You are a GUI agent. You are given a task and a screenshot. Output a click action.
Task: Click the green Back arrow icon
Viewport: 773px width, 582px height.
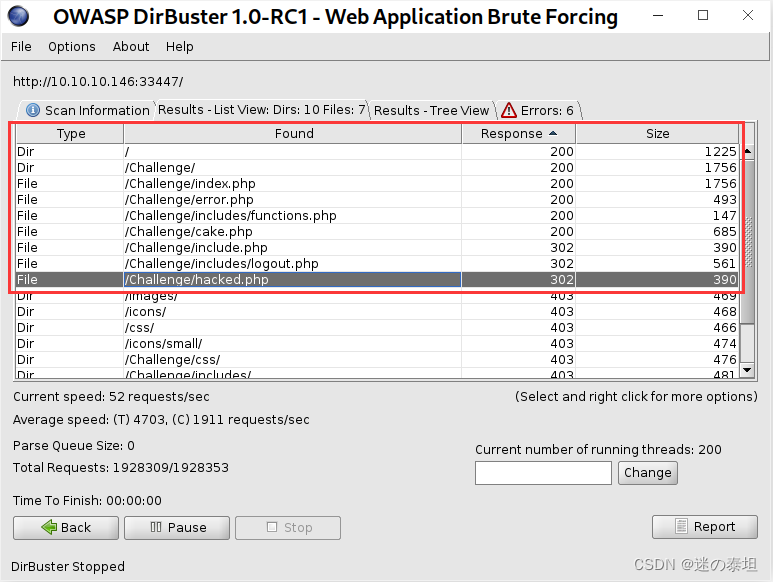click(x=49, y=527)
